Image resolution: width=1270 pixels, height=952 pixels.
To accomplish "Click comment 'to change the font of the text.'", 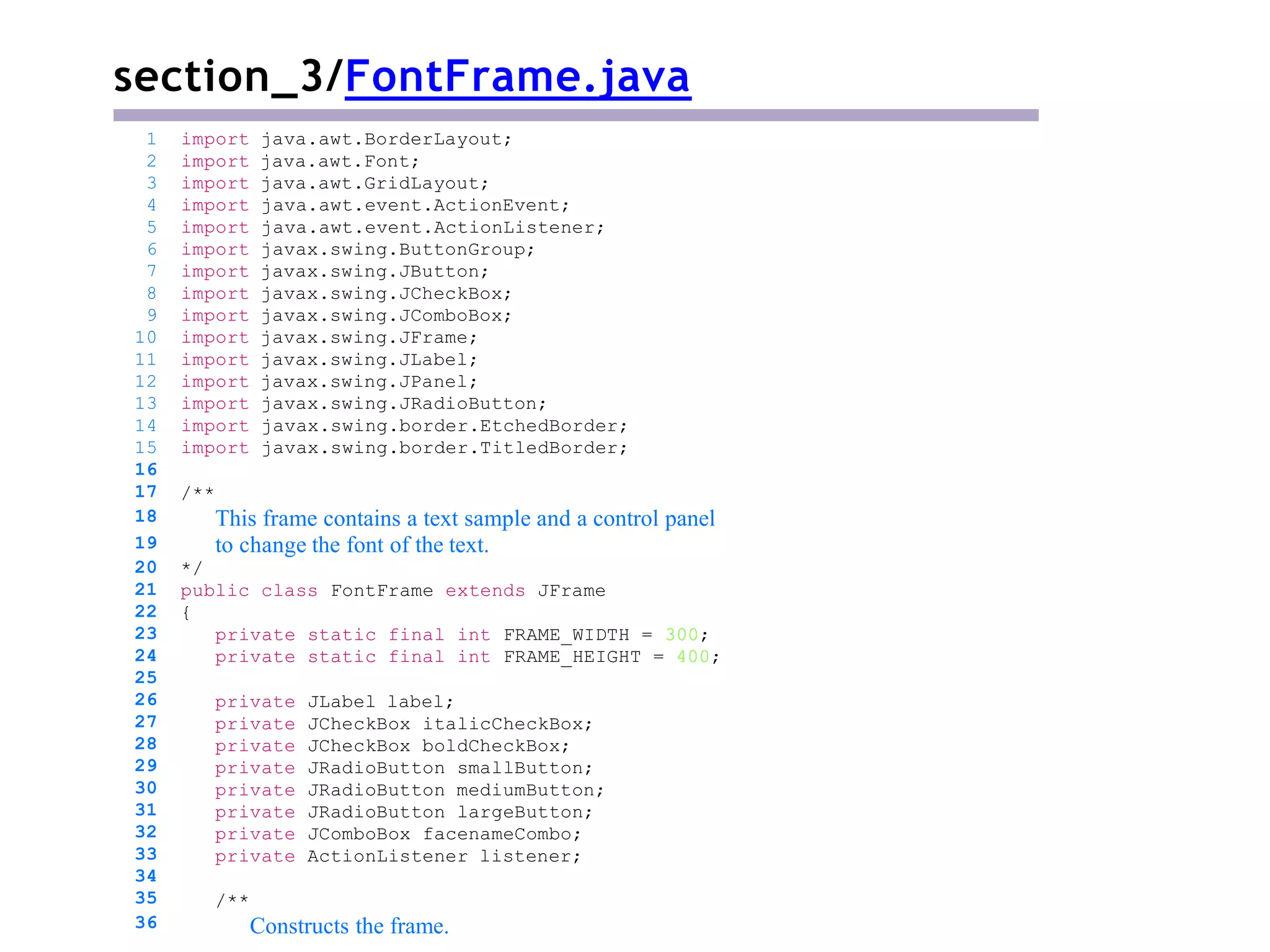I will [352, 545].
